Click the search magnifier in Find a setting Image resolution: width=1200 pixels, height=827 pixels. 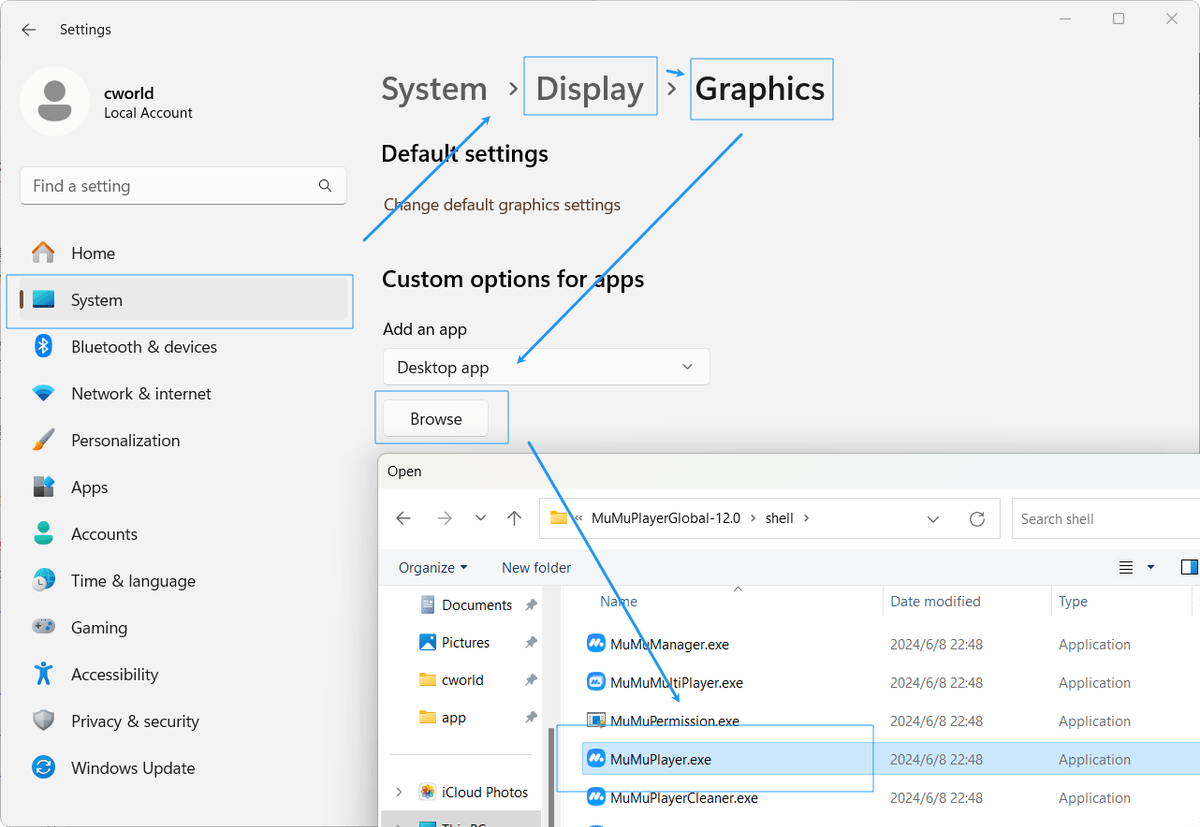[x=325, y=185]
